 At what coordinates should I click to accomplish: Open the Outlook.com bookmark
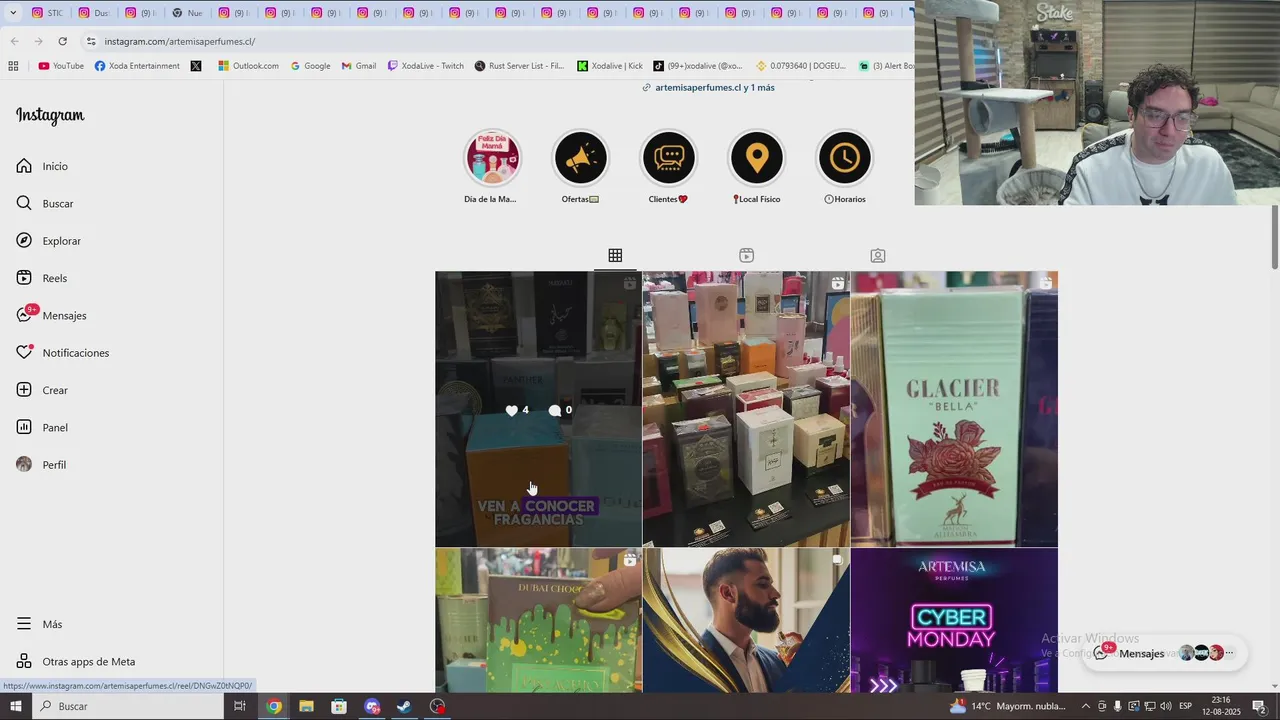tap(248, 66)
